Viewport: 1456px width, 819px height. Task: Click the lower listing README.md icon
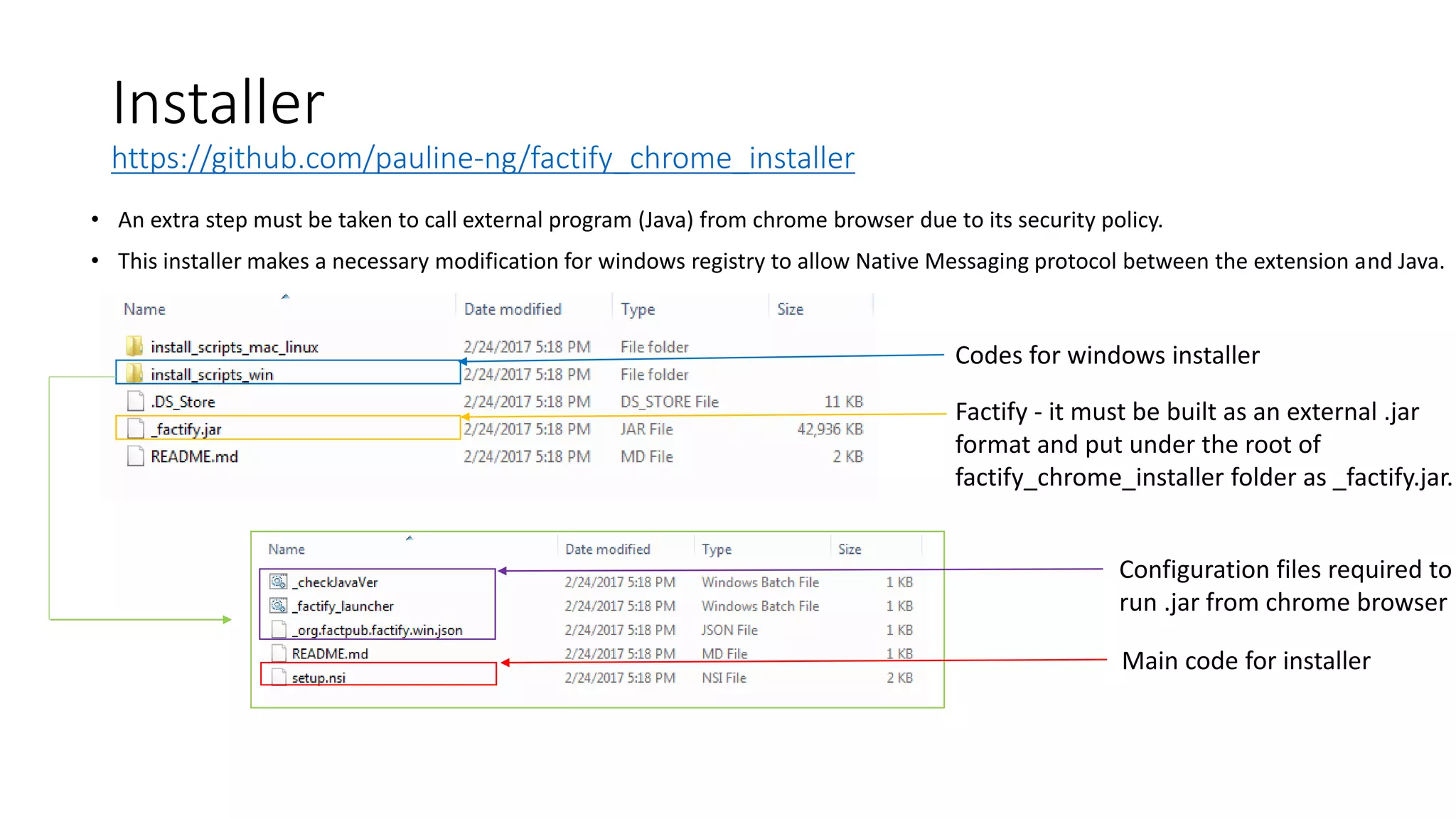tap(279, 653)
